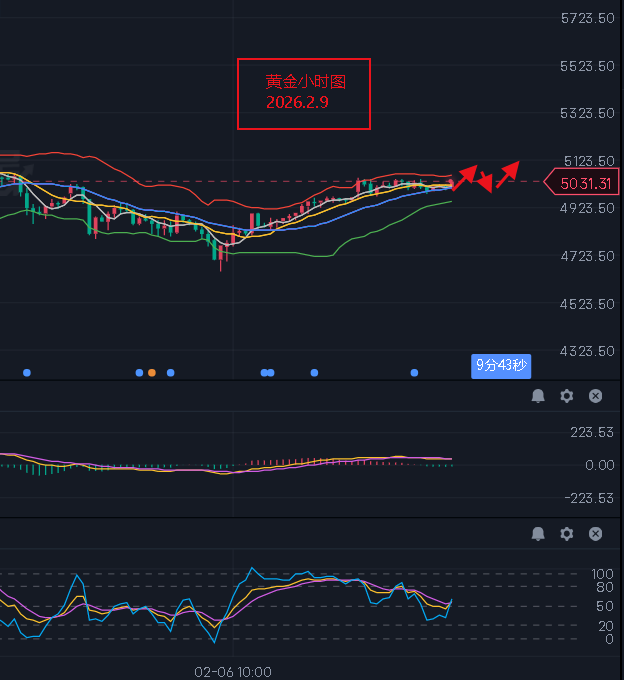This screenshot has height=680, width=624.
Task: Click the red downward forecast arrow
Action: click(x=485, y=181)
